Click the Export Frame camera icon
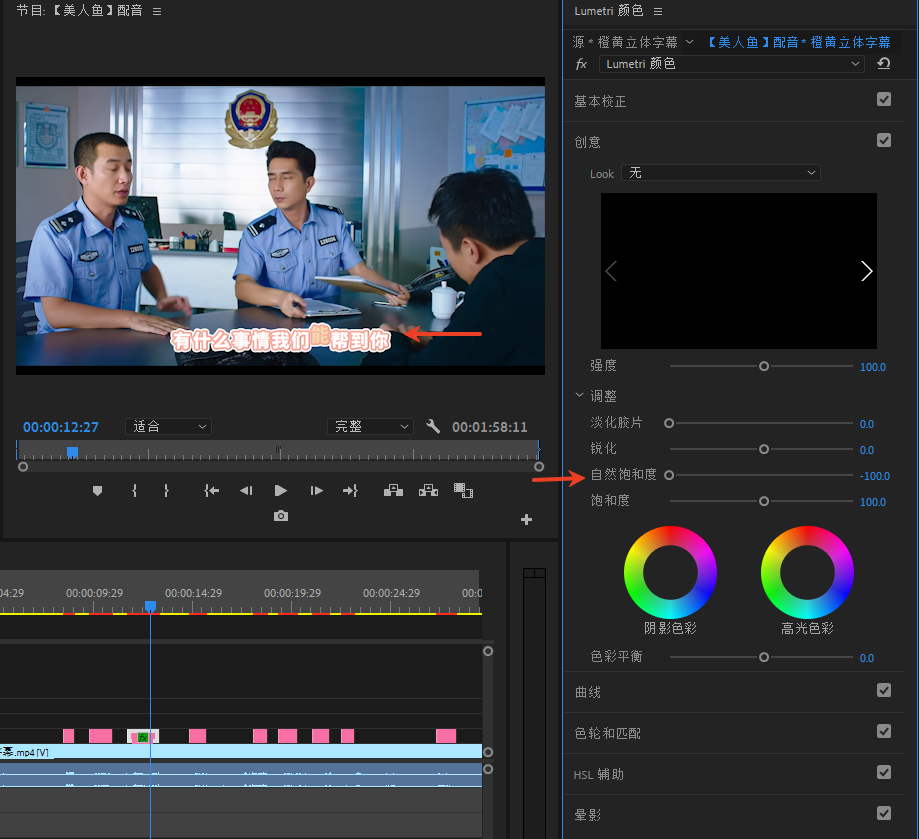 pos(281,516)
